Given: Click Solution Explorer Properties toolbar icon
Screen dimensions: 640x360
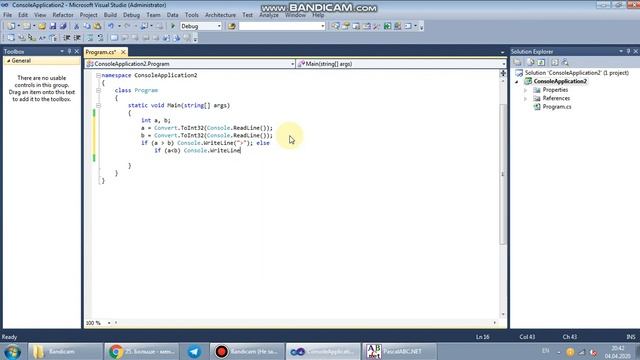Looking at the screenshot, I should point(518,62).
